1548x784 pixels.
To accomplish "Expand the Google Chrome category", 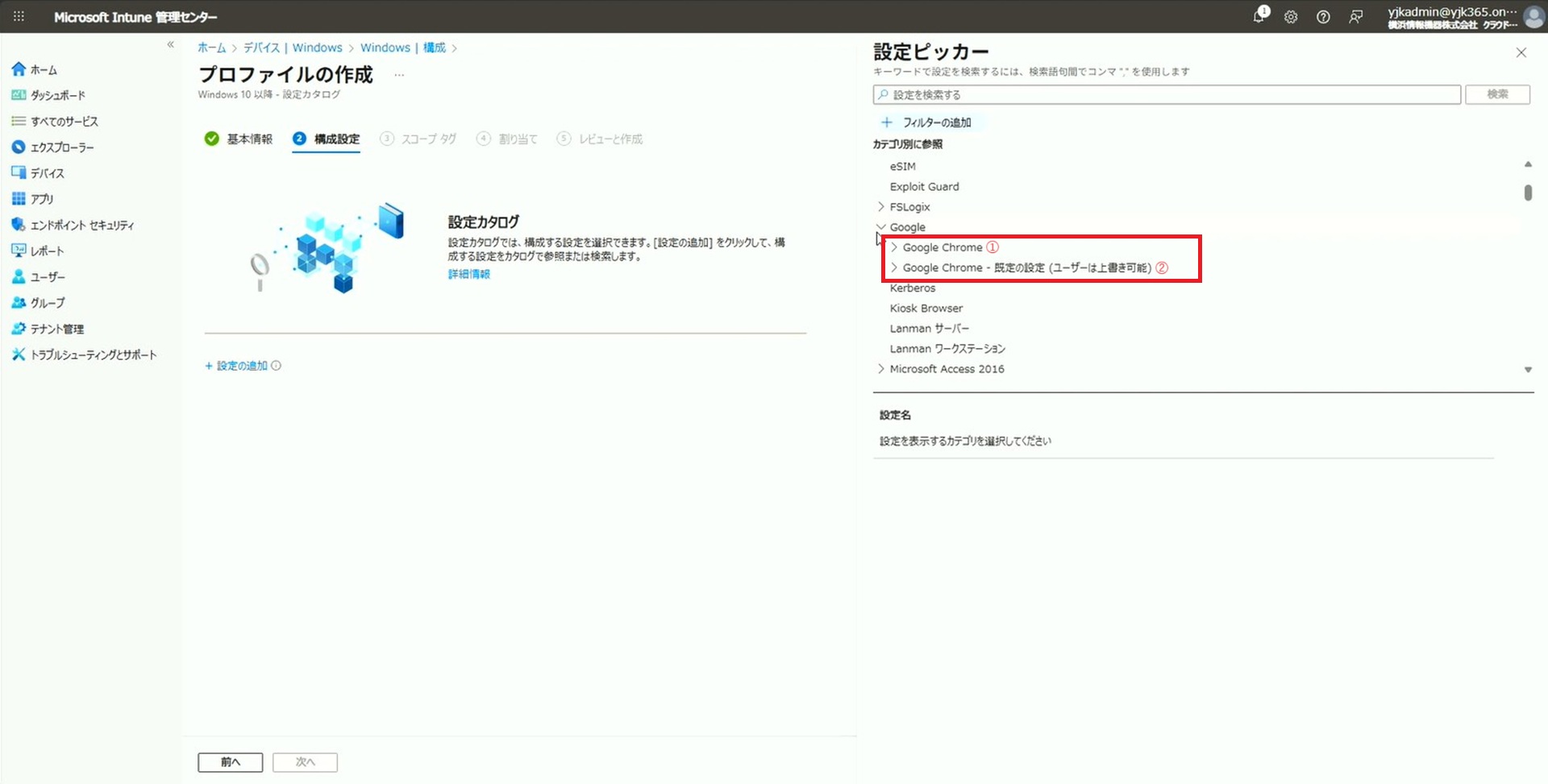I will coord(894,247).
